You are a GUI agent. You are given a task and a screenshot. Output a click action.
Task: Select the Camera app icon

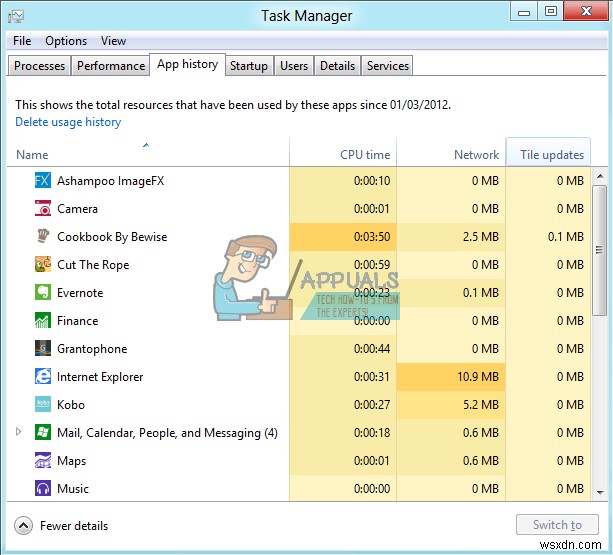click(43, 209)
